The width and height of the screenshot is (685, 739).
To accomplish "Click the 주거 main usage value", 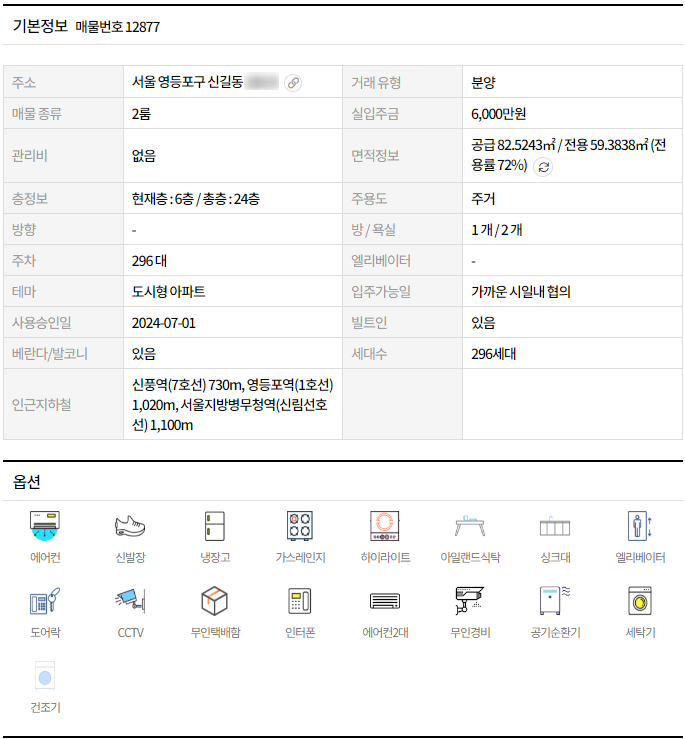I will coord(483,198).
